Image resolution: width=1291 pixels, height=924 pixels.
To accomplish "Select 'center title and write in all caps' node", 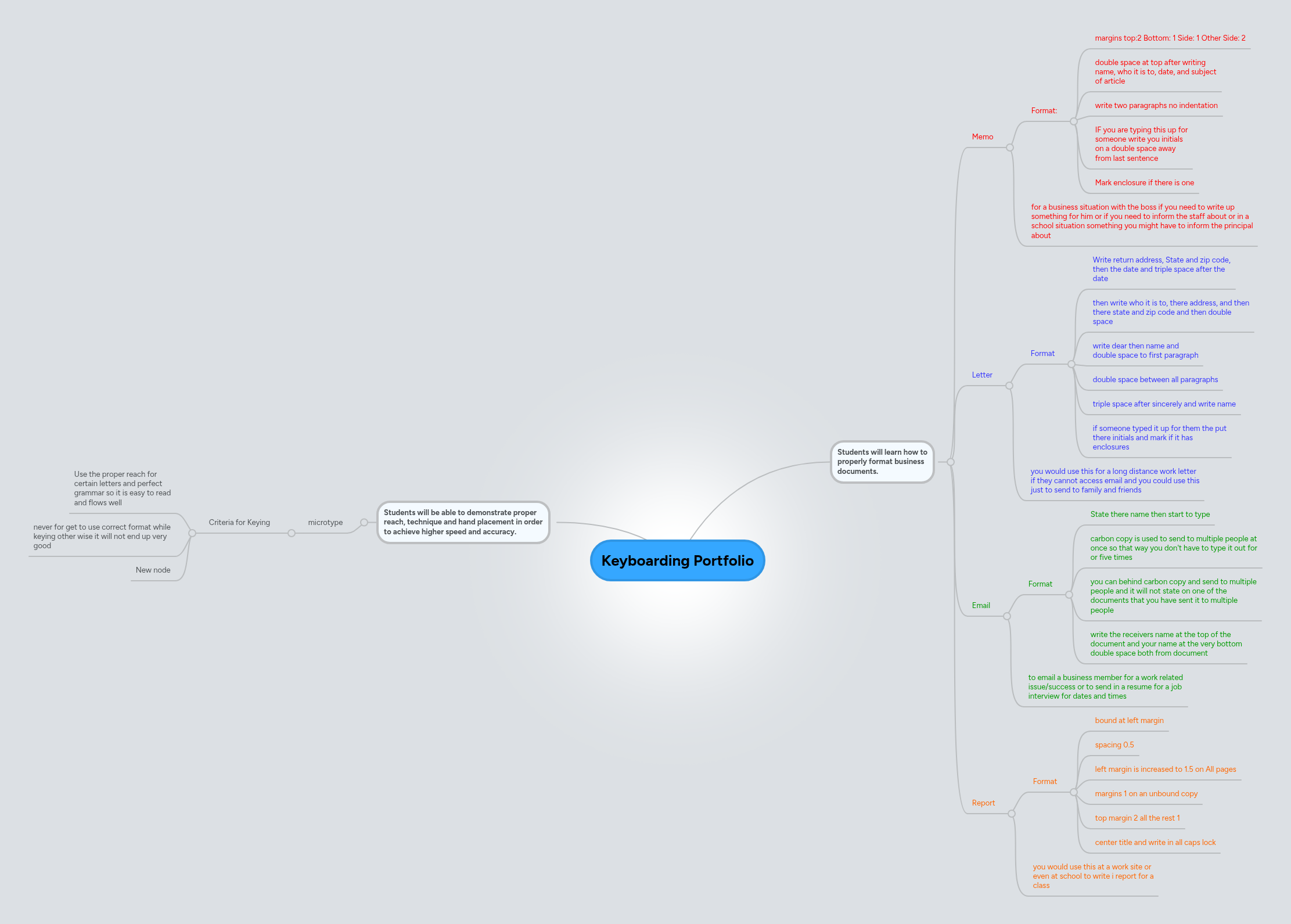I will coord(1155,843).
